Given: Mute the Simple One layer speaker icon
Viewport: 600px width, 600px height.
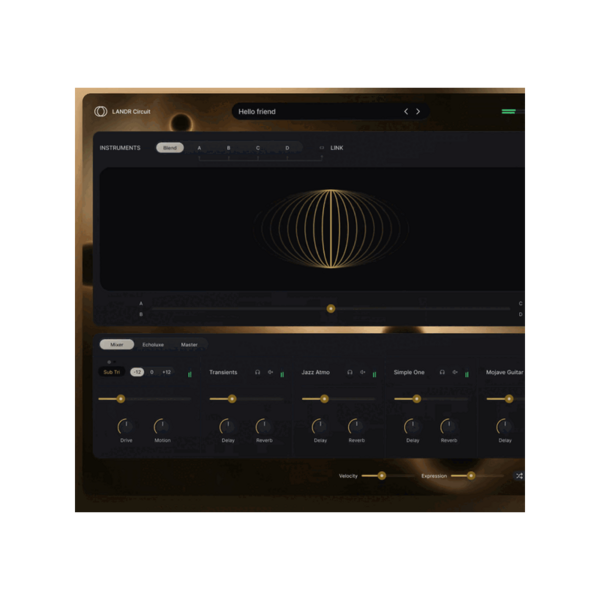Looking at the screenshot, I should click(x=455, y=372).
